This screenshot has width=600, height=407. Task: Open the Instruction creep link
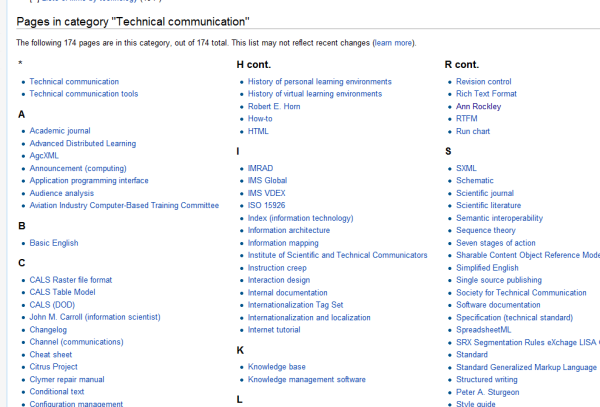point(277,268)
